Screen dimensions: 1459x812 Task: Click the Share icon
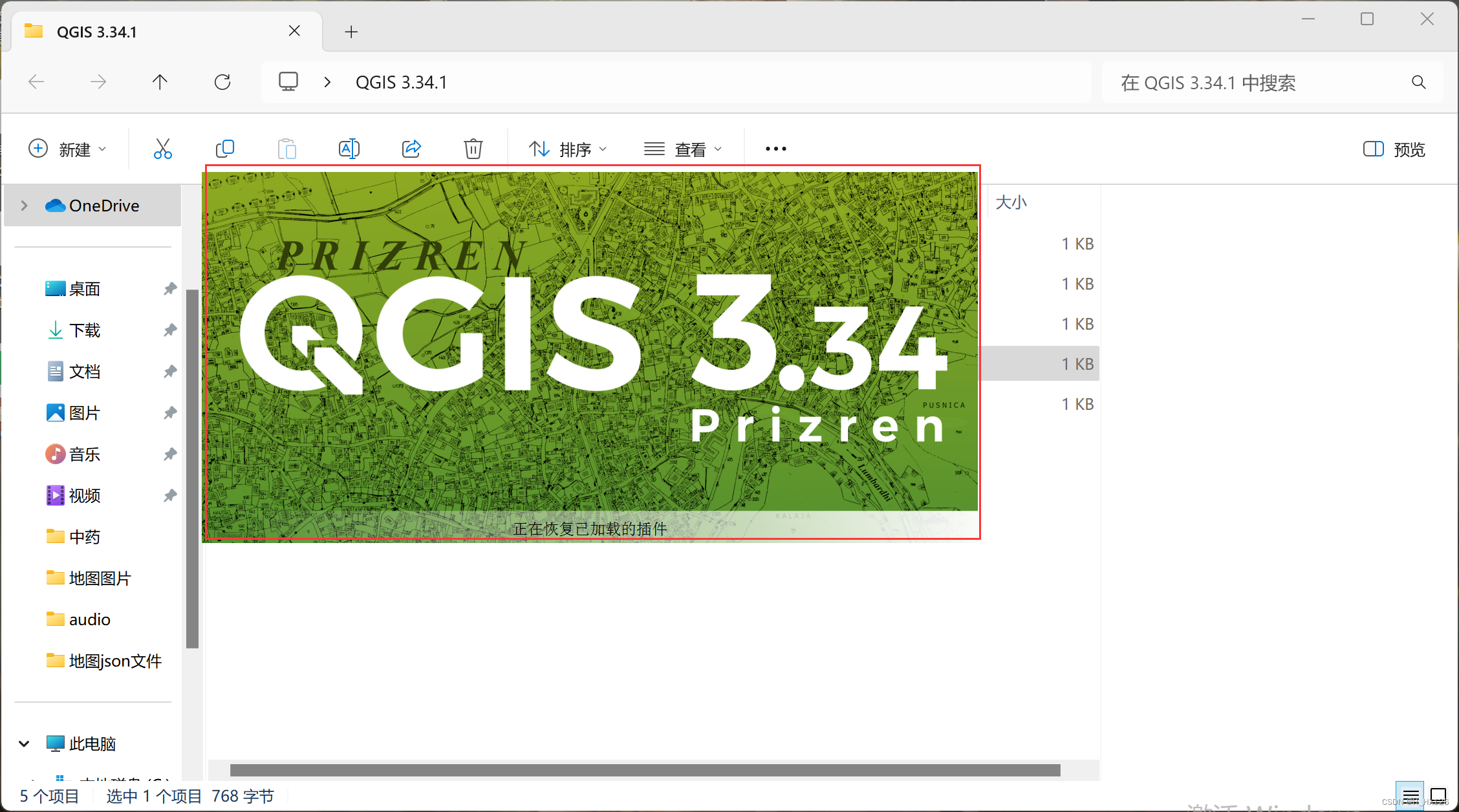[411, 149]
